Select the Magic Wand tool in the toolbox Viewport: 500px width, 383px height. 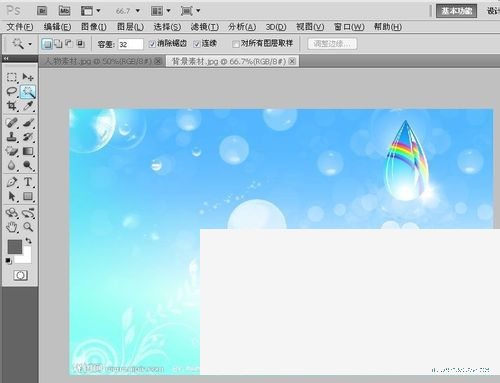(28, 92)
